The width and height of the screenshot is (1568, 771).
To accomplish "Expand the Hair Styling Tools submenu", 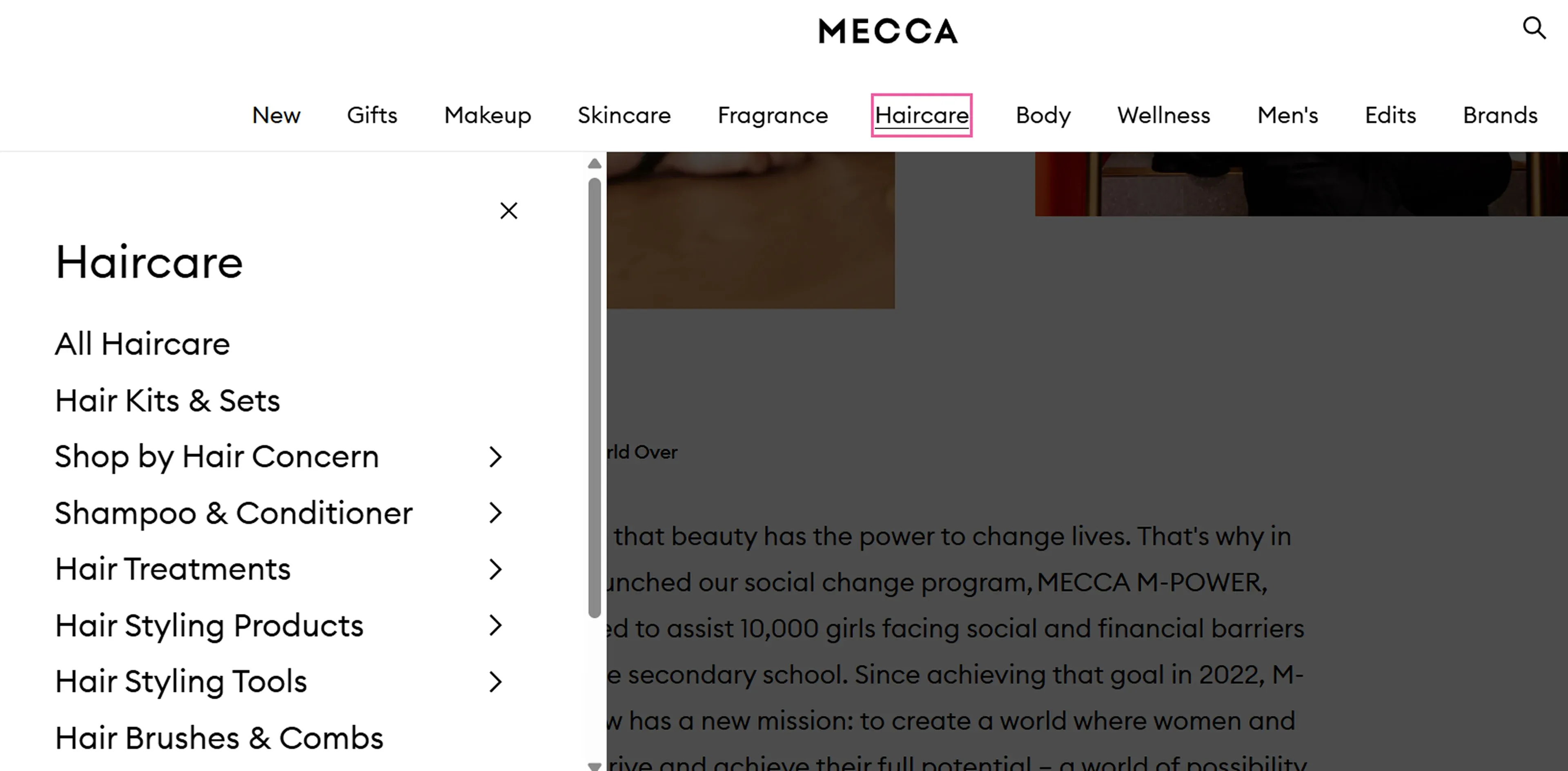I will (495, 682).
